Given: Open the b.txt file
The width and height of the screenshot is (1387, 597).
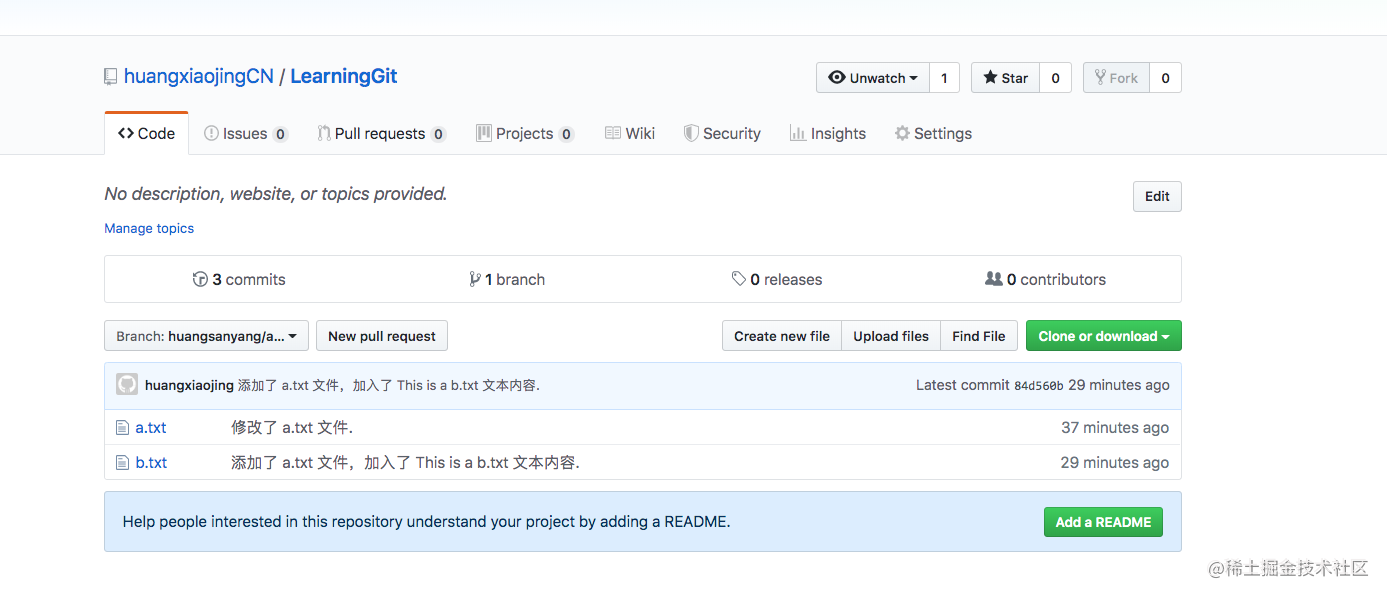Looking at the screenshot, I should (x=151, y=462).
